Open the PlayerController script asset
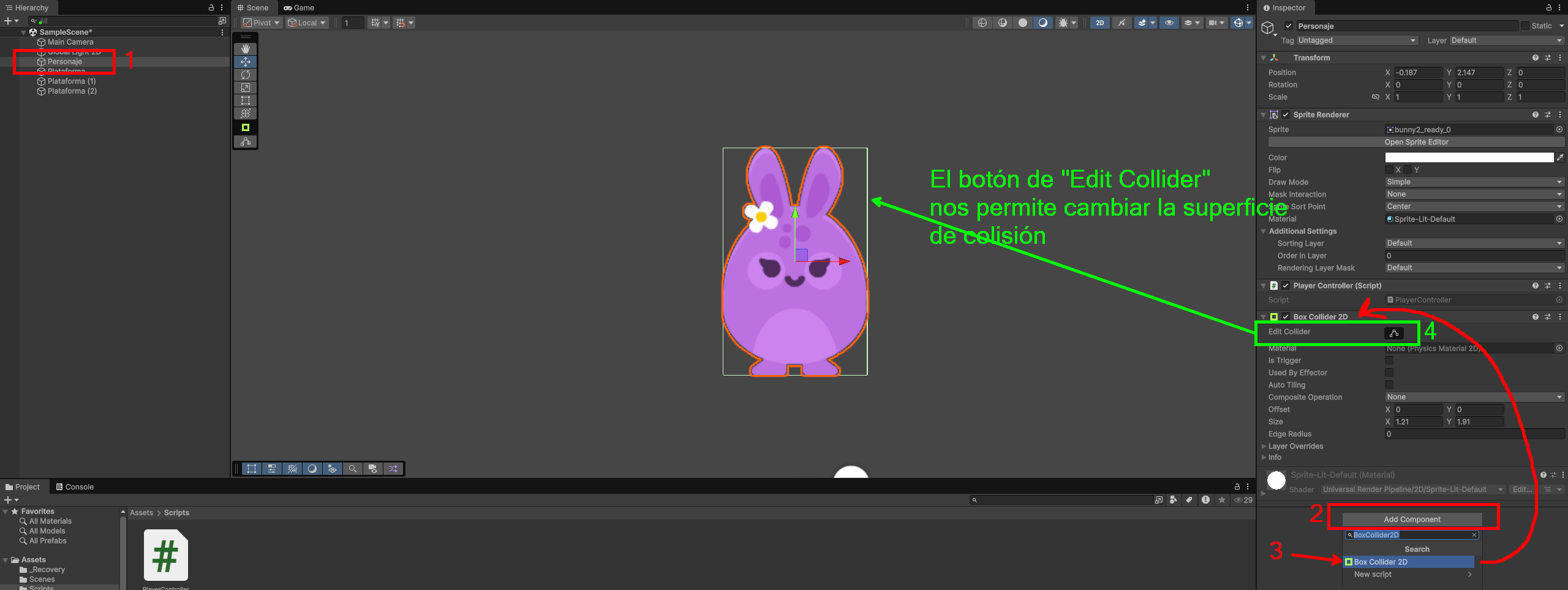The width and height of the screenshot is (1568, 590). pos(165,555)
